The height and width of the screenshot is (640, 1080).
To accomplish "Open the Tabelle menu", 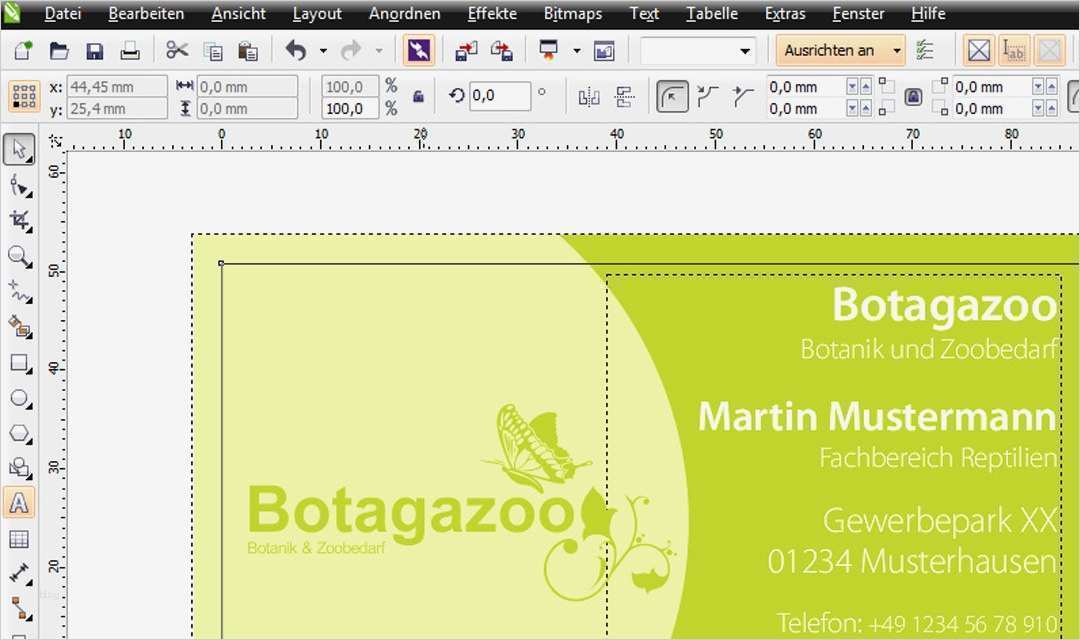I will [712, 13].
